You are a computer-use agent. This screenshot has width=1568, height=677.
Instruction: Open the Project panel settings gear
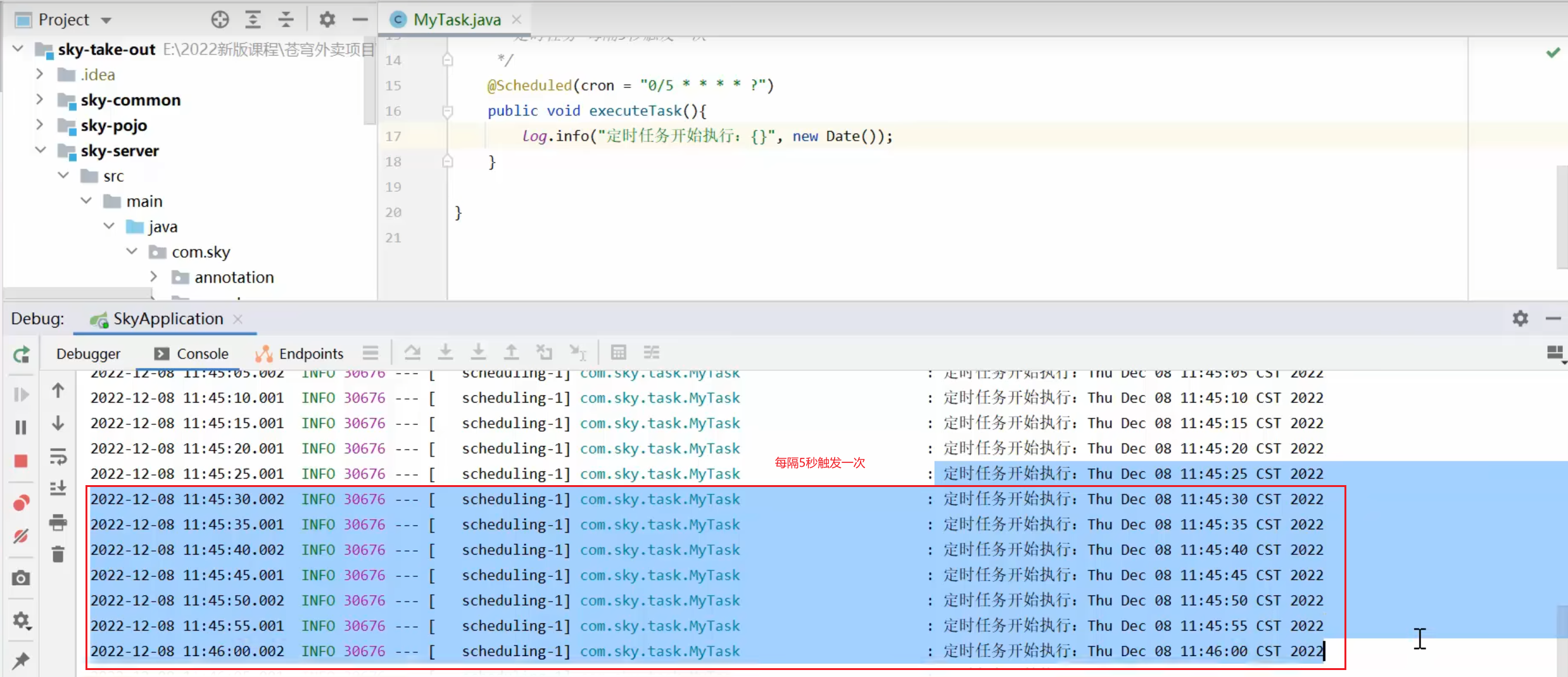[327, 19]
